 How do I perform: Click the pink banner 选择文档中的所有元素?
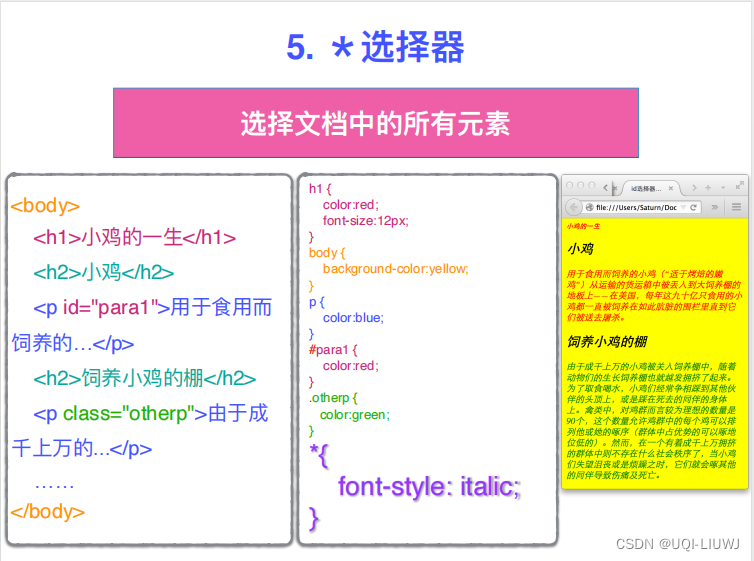point(376,123)
